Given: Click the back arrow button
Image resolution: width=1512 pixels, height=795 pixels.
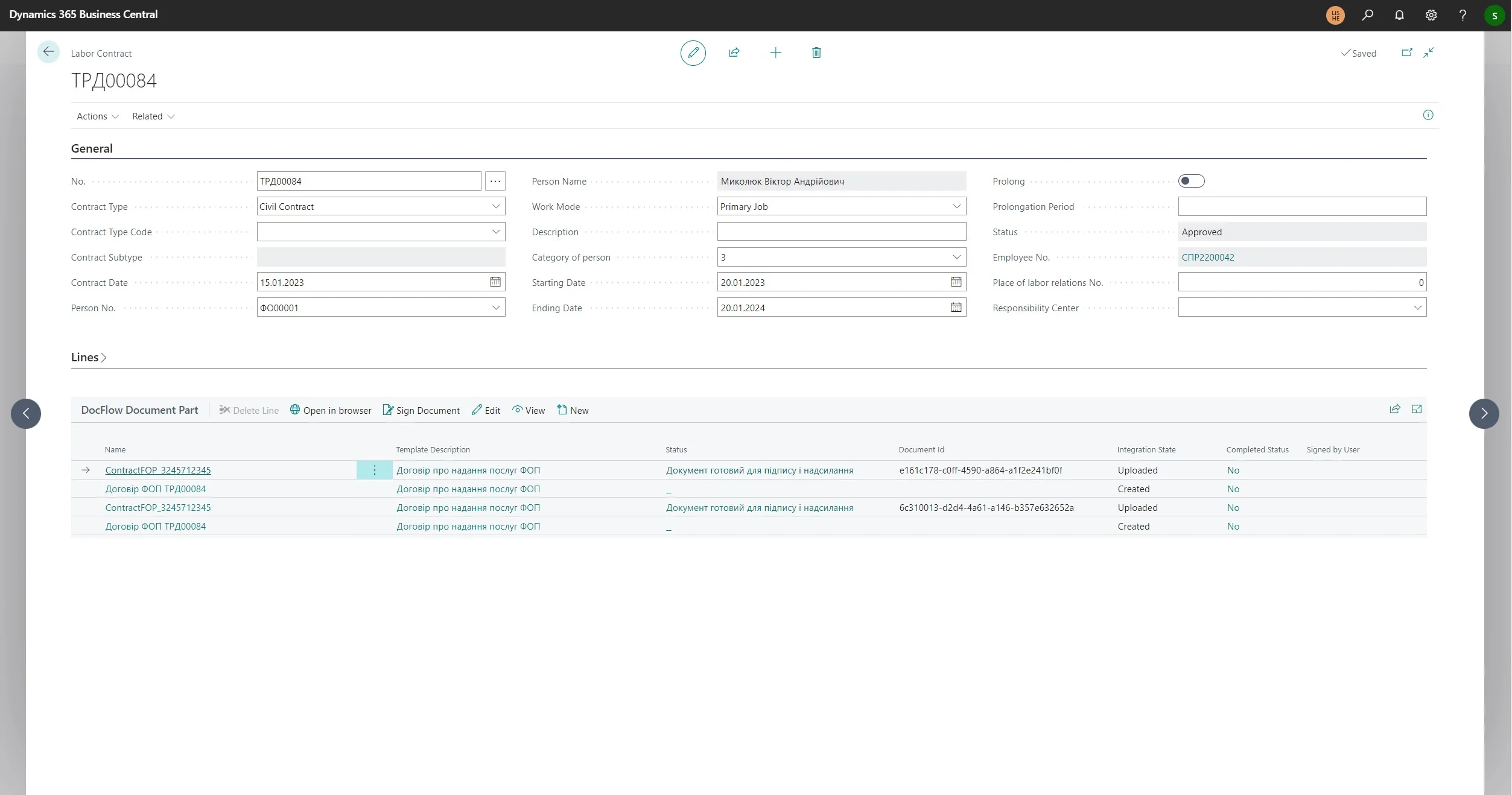Looking at the screenshot, I should click(48, 52).
